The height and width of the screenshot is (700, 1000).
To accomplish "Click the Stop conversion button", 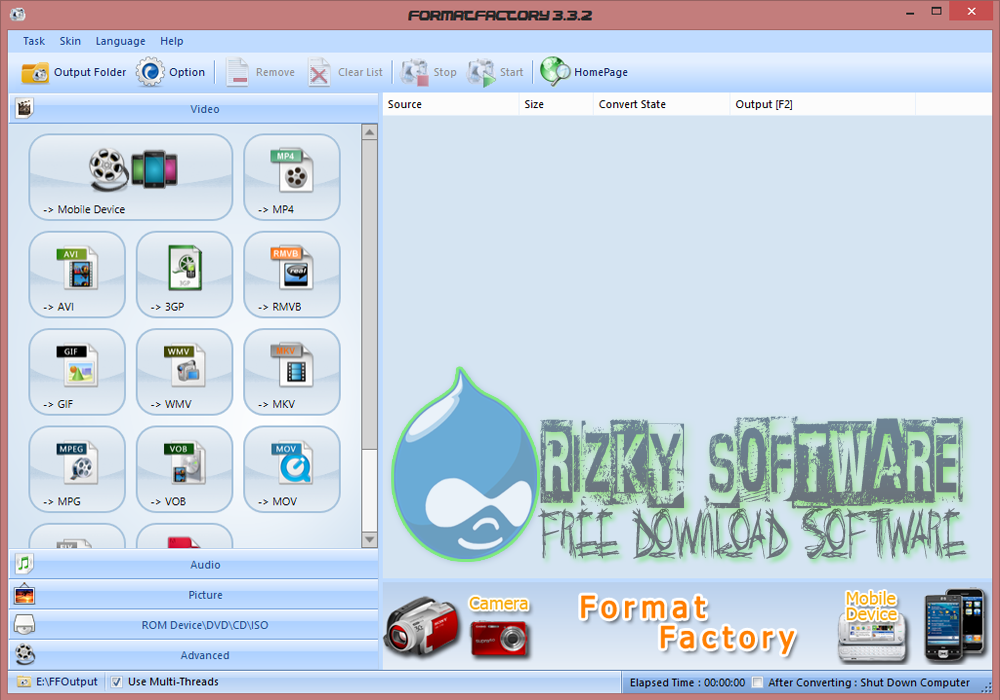I will (x=429, y=72).
